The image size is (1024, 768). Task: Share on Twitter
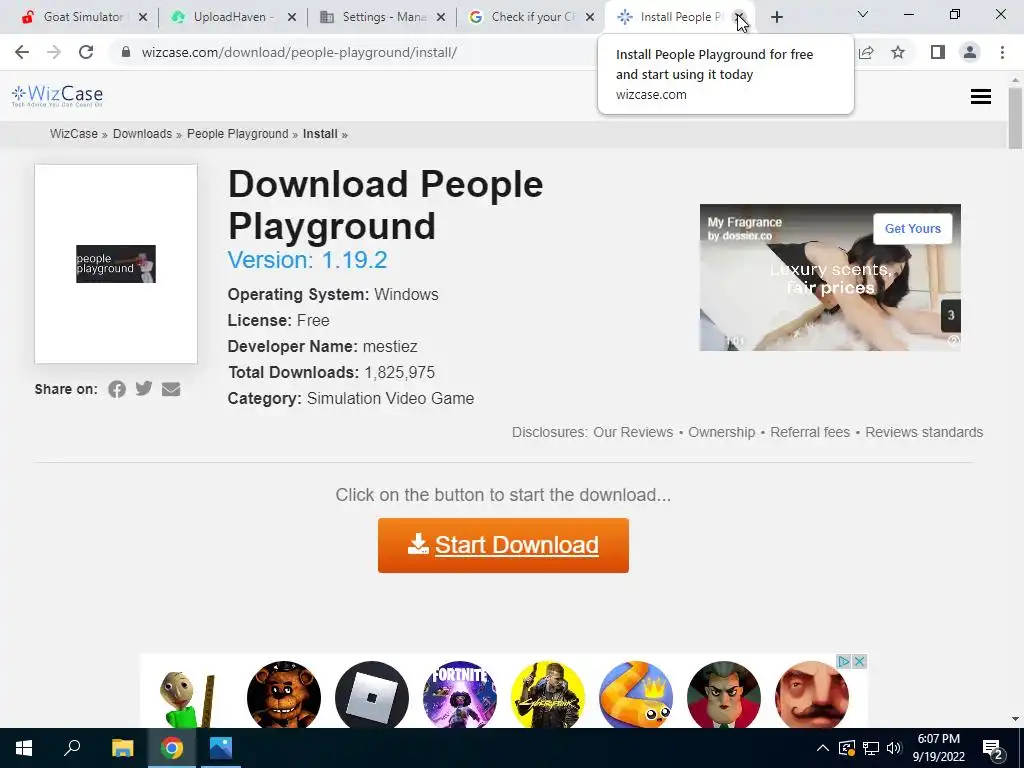pyautogui.click(x=144, y=389)
